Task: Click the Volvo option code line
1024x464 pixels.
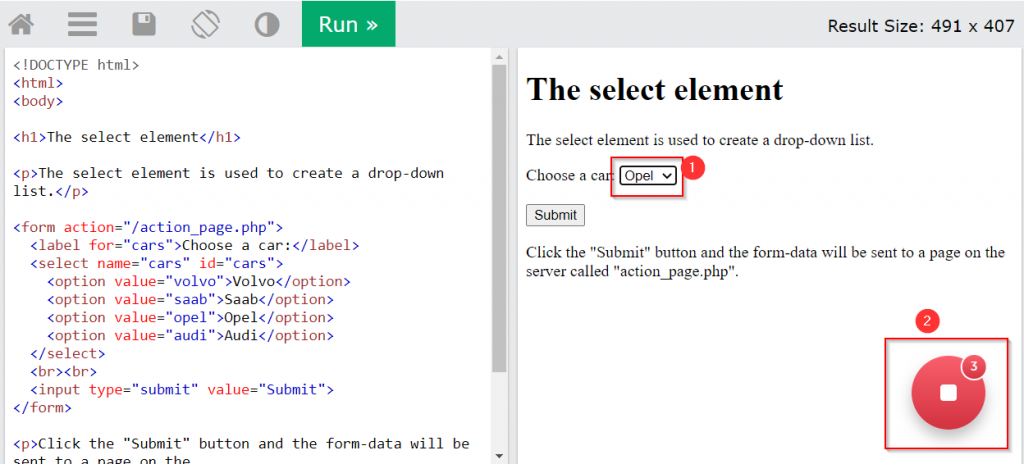Action: (x=199, y=282)
